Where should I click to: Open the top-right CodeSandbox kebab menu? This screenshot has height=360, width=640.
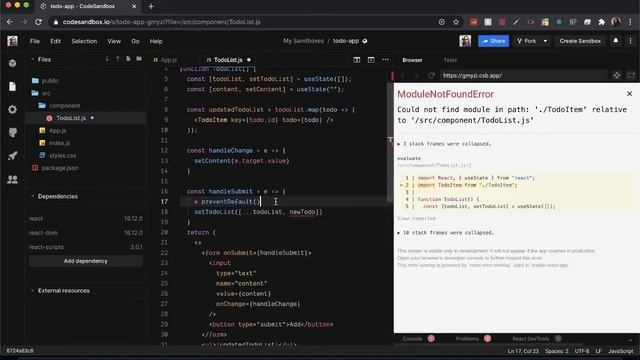pyautogui.click(x=631, y=41)
